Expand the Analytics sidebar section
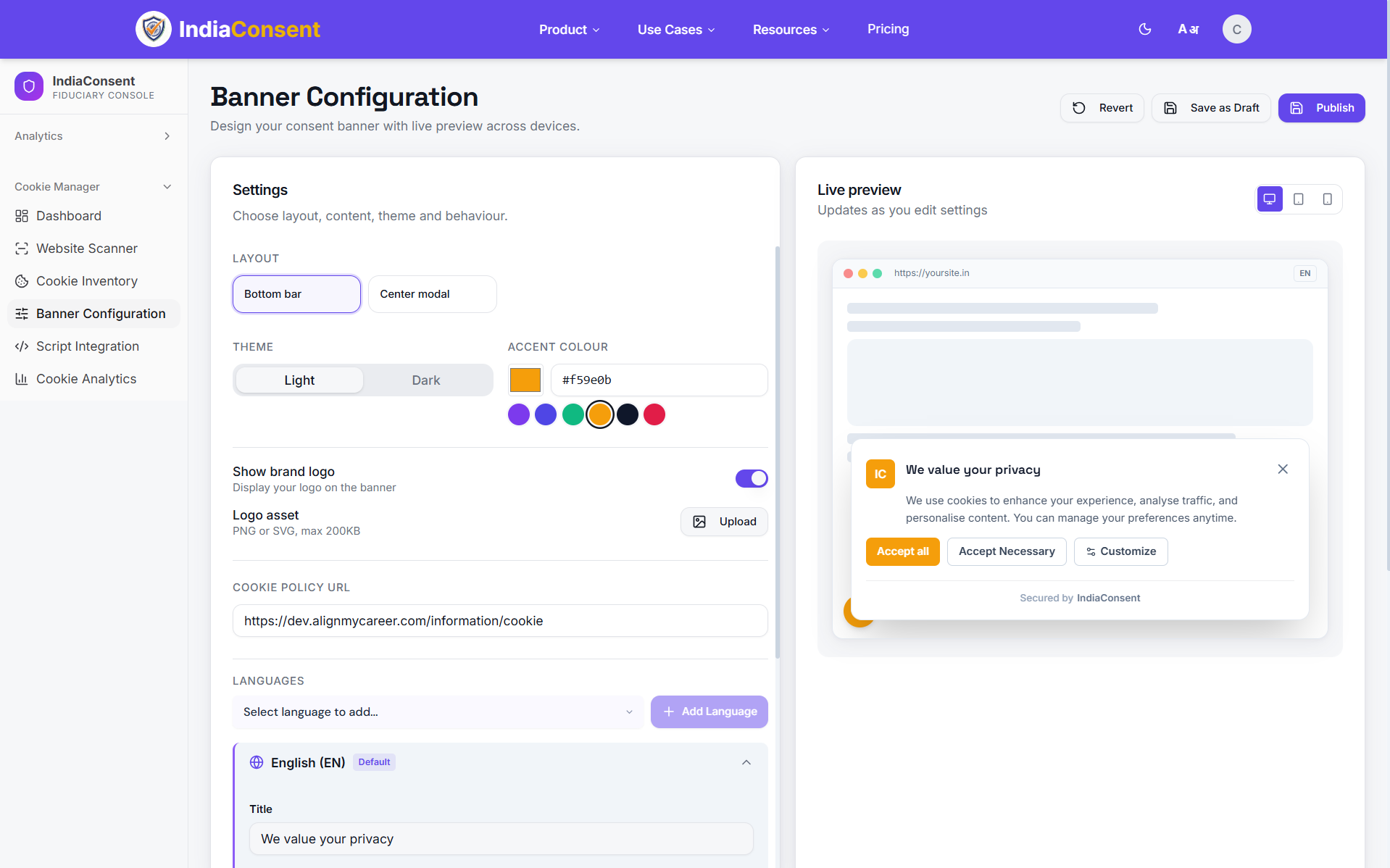1390x868 pixels. [93, 136]
